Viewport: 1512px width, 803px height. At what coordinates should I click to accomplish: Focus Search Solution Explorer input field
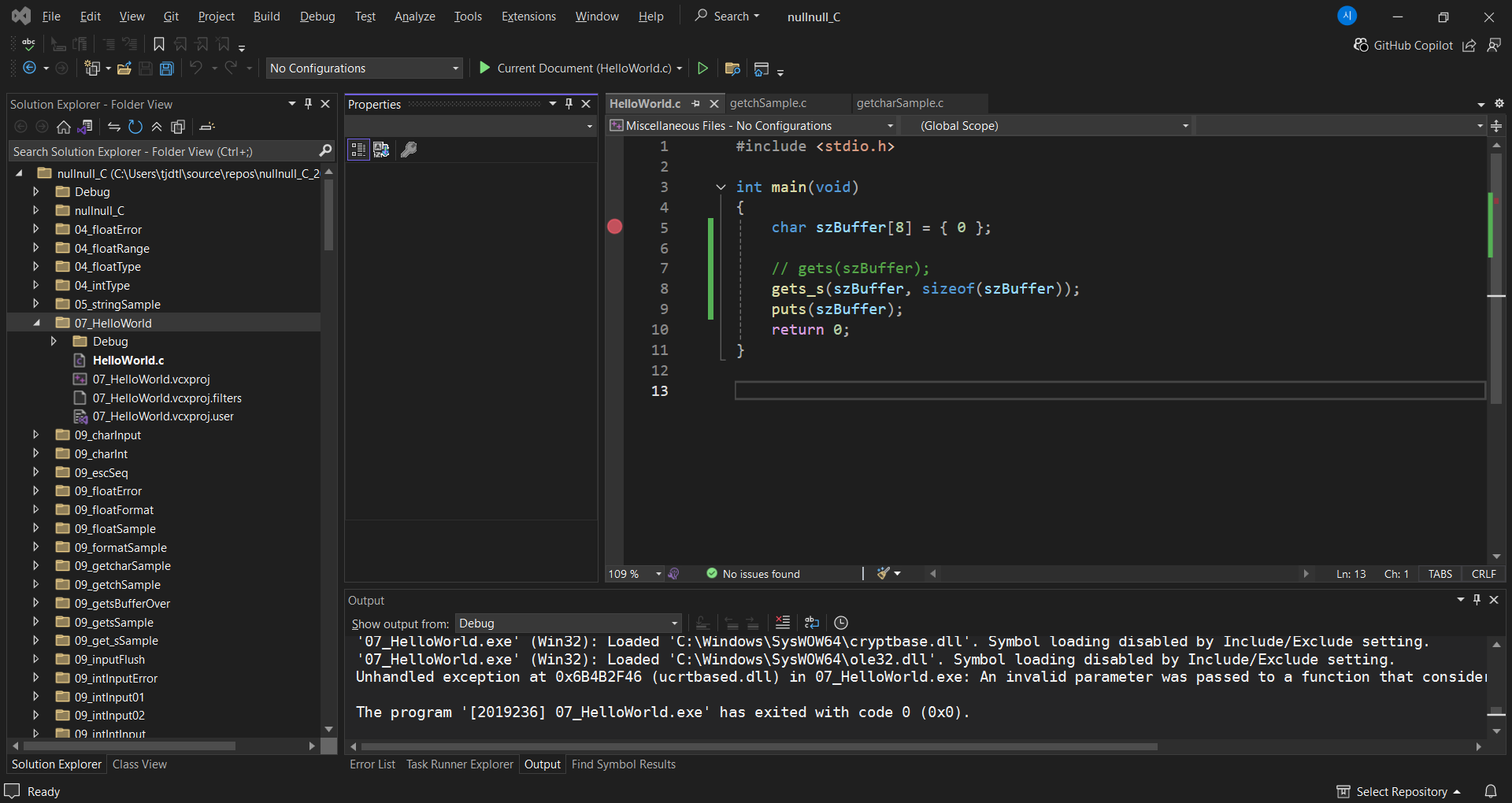click(x=172, y=151)
